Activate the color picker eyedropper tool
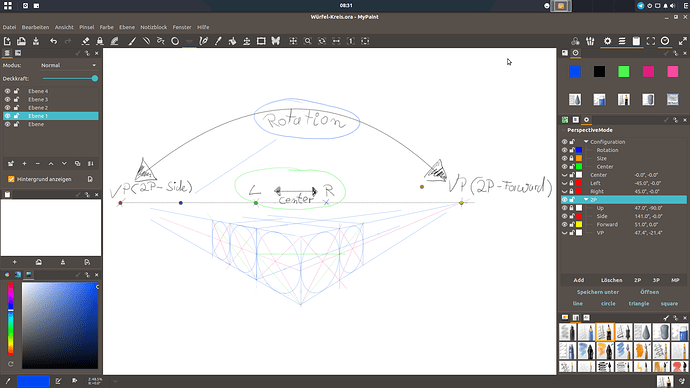690x388 pixels. [x=218, y=41]
